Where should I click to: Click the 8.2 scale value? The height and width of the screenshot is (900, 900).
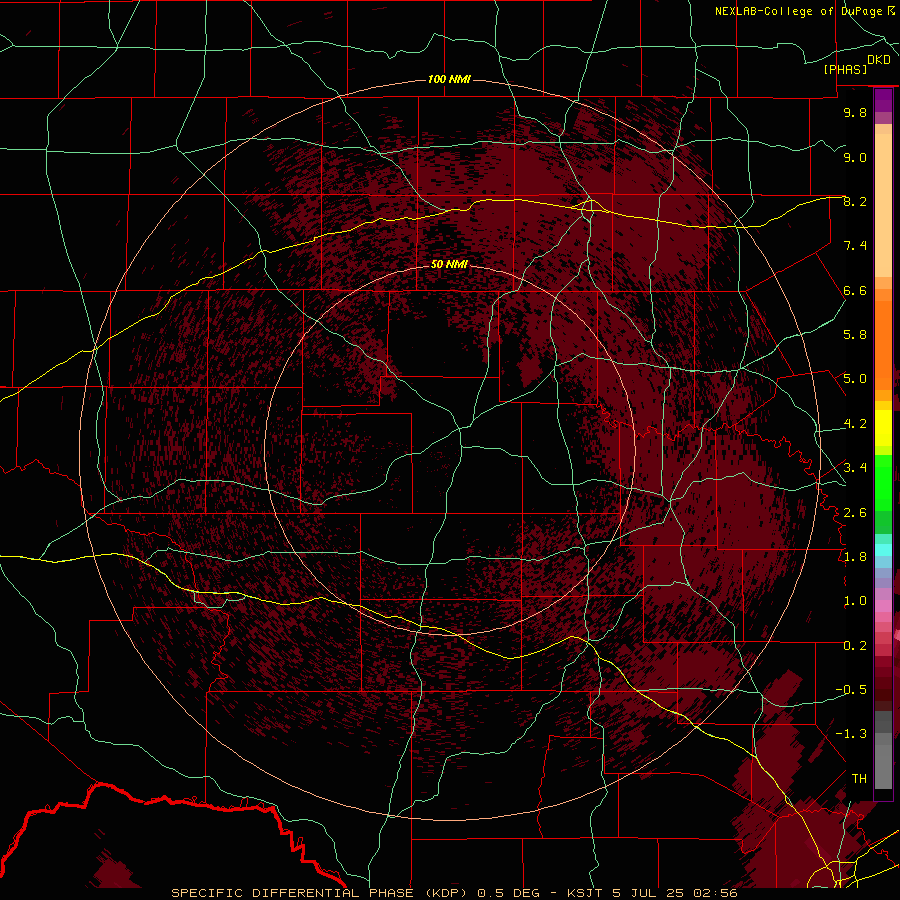[x=855, y=201]
